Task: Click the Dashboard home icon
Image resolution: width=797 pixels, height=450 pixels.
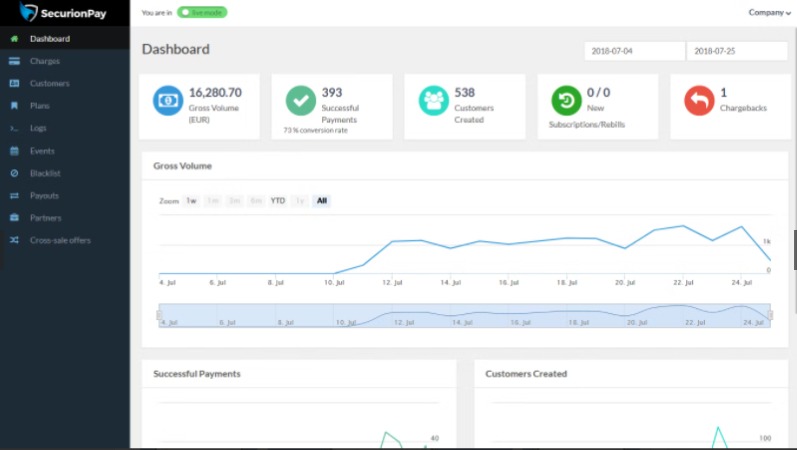Action: pyautogui.click(x=14, y=39)
